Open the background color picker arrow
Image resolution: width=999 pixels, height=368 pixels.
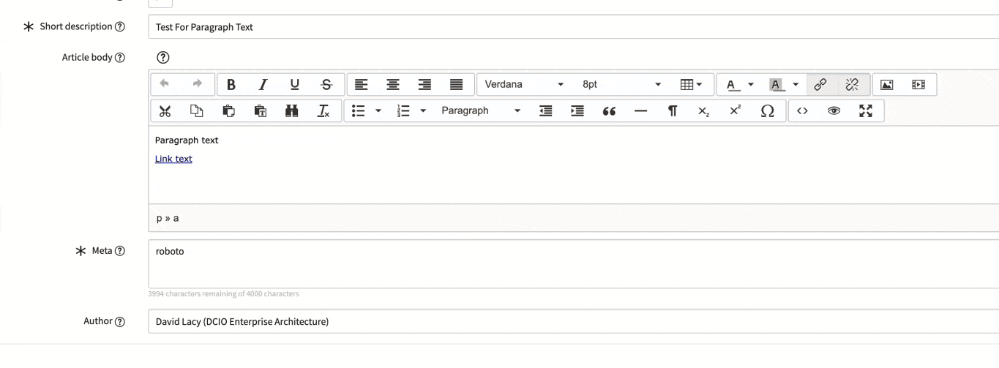(795, 84)
